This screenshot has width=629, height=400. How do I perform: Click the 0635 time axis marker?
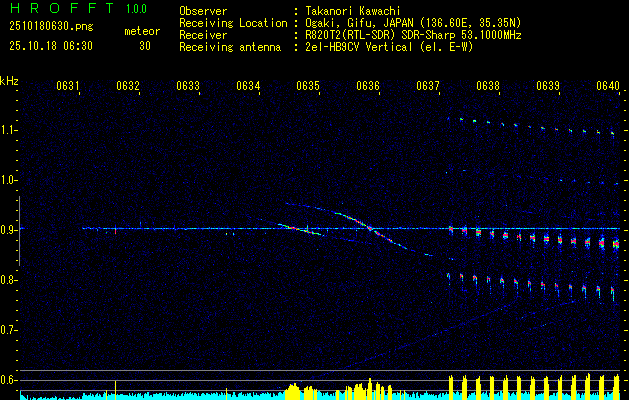click(308, 86)
